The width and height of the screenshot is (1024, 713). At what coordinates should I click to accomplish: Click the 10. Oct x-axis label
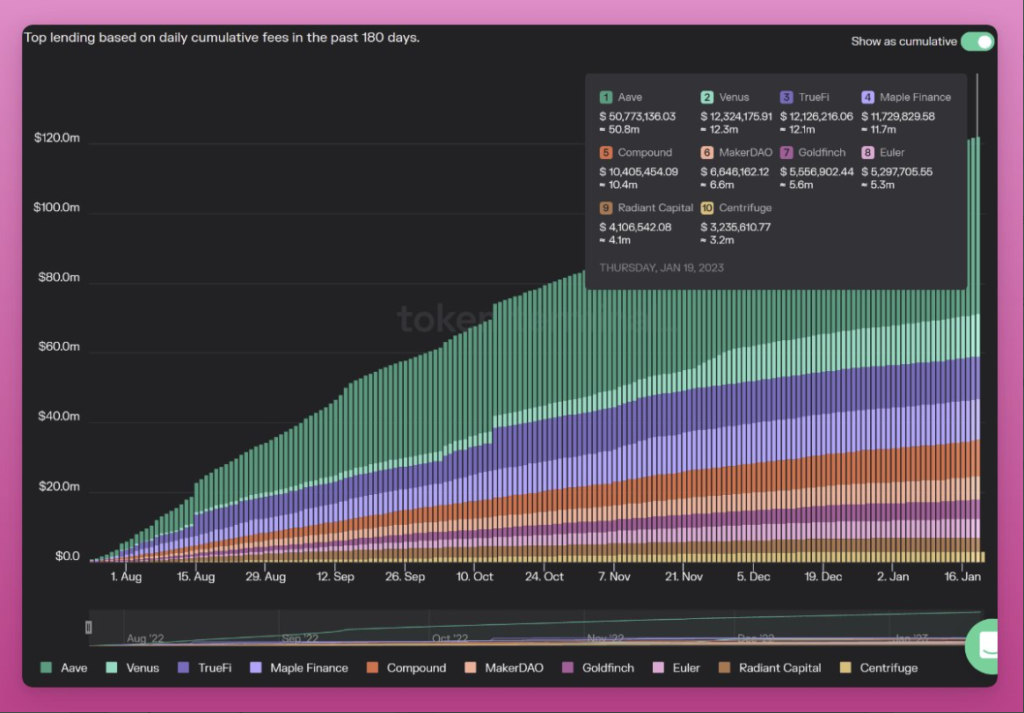click(475, 577)
